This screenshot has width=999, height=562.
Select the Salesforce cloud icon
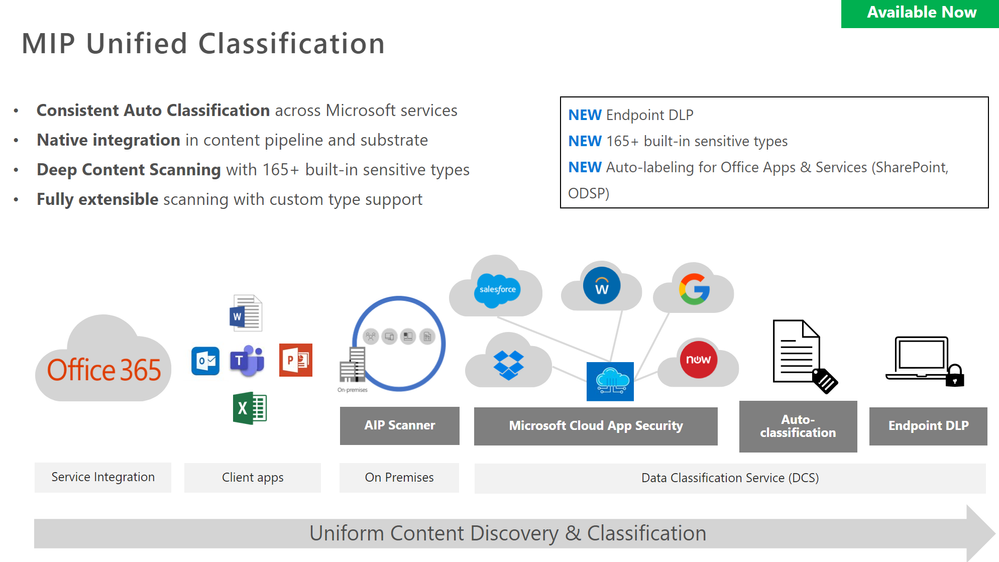click(x=496, y=287)
